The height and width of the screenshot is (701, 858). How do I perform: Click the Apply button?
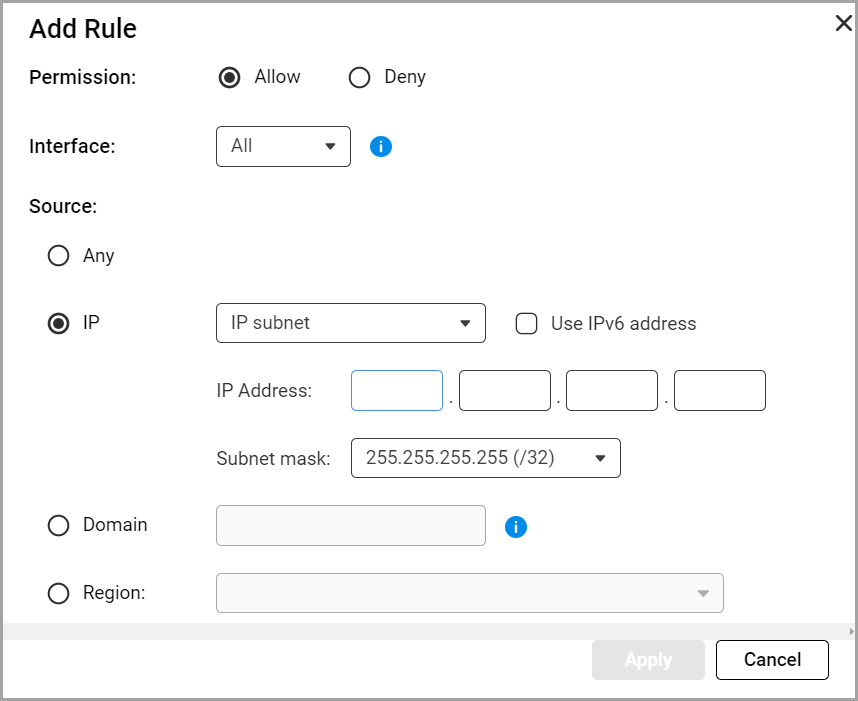point(648,660)
